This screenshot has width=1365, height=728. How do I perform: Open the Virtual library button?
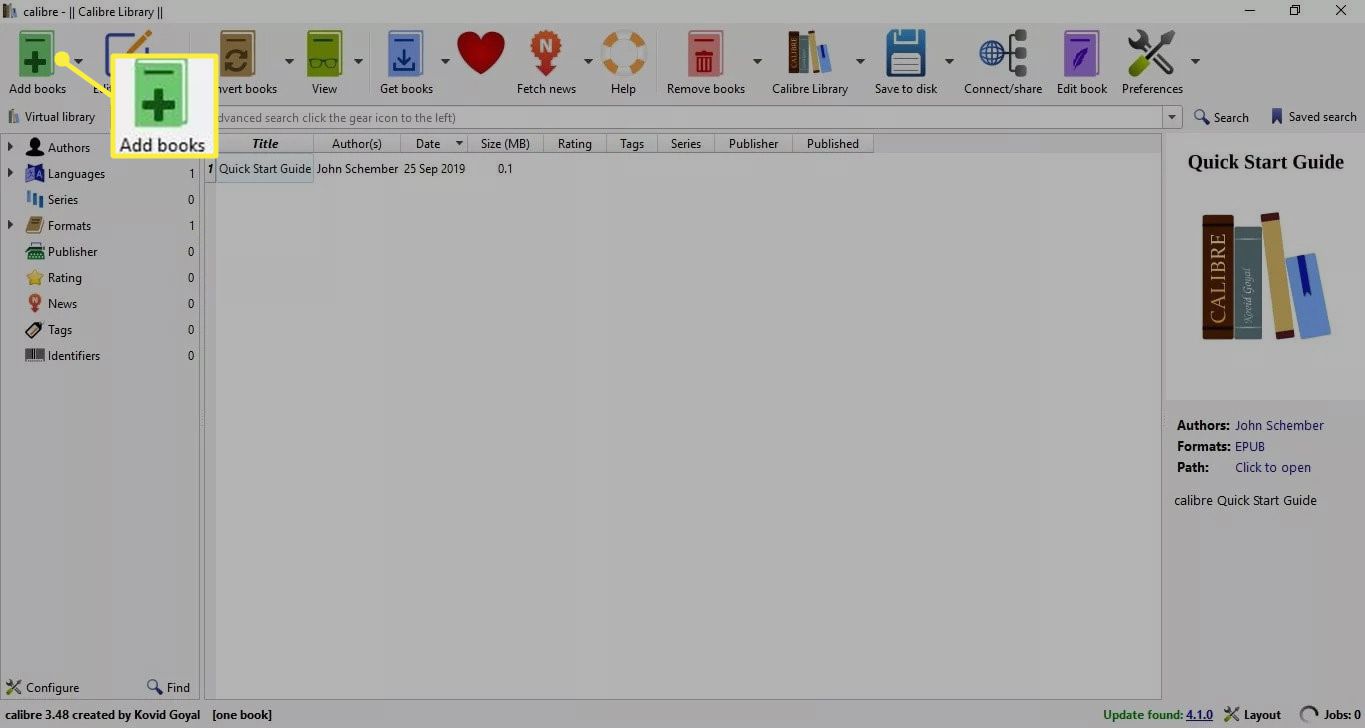51,117
